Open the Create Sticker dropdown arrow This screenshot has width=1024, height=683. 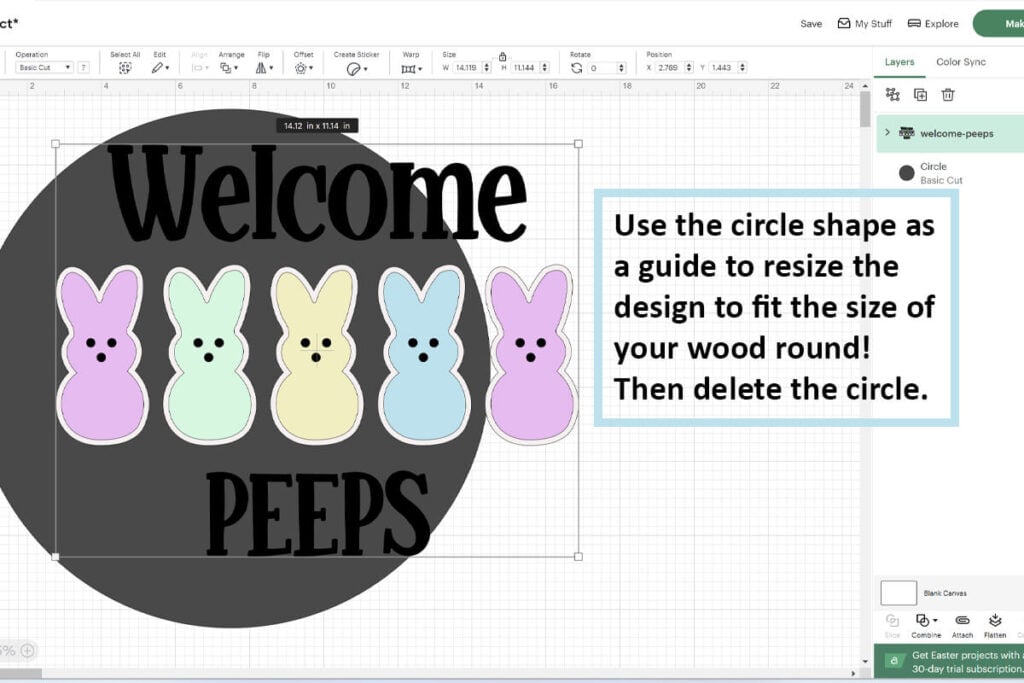[x=365, y=69]
